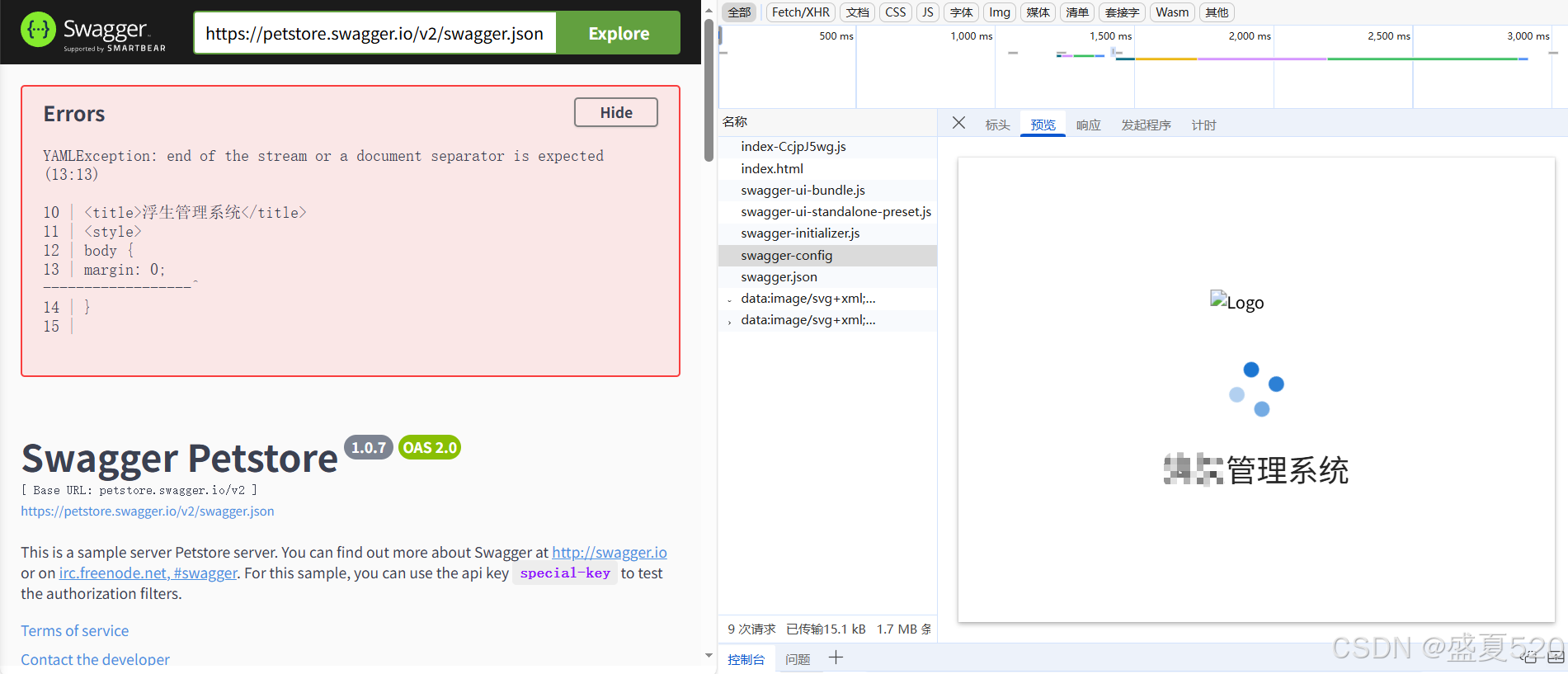The image size is (1568, 674).
Task: Toggle the JS network filter
Action: coord(928,12)
